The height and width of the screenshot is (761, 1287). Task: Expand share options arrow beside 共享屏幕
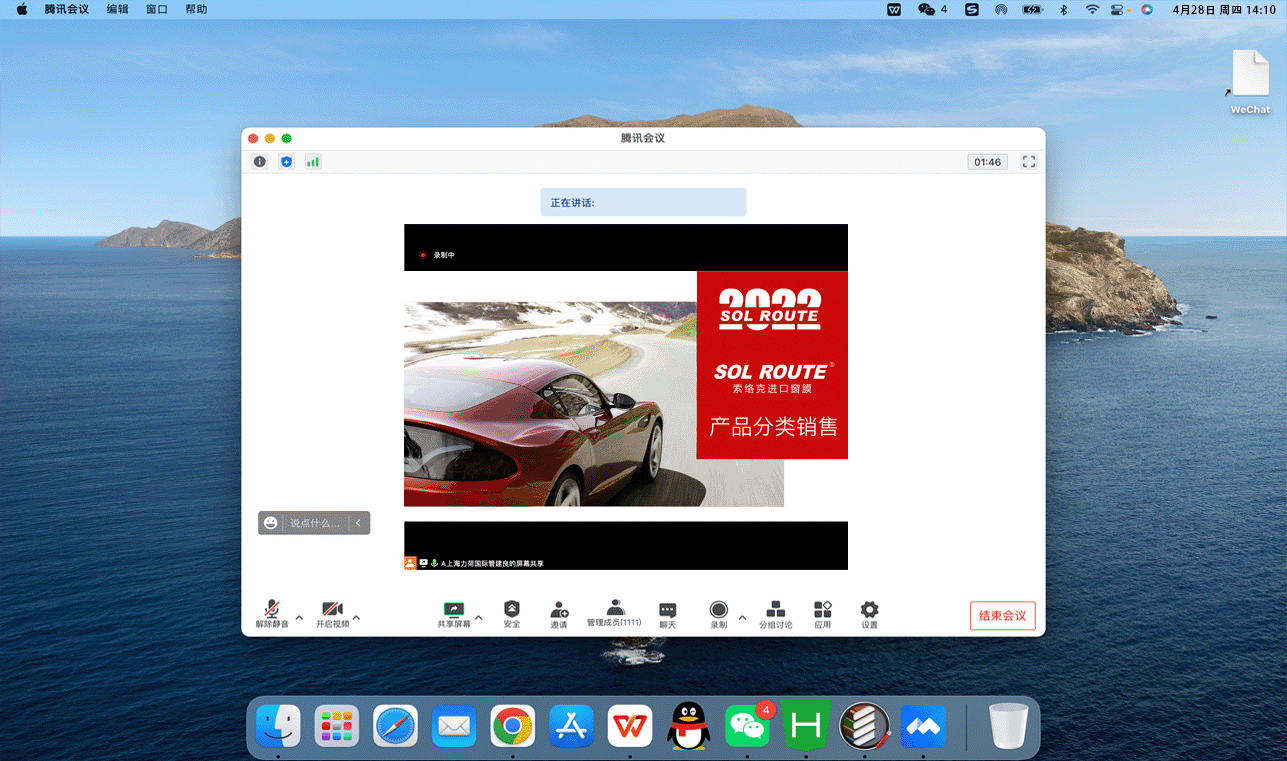(x=478, y=618)
